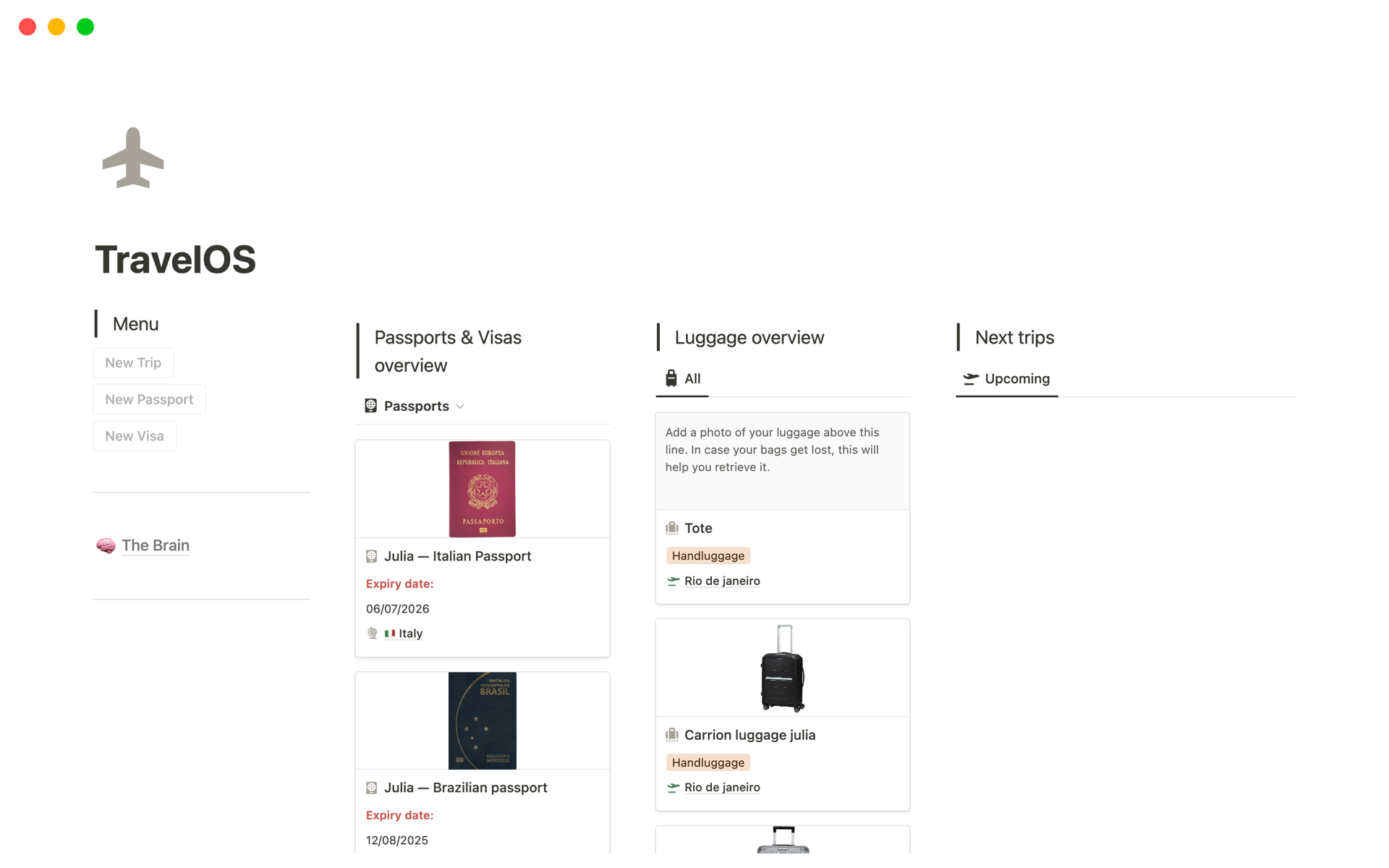Click the suitcase icon next to Tote
The height and width of the screenshot is (868, 1389).
[672, 528]
